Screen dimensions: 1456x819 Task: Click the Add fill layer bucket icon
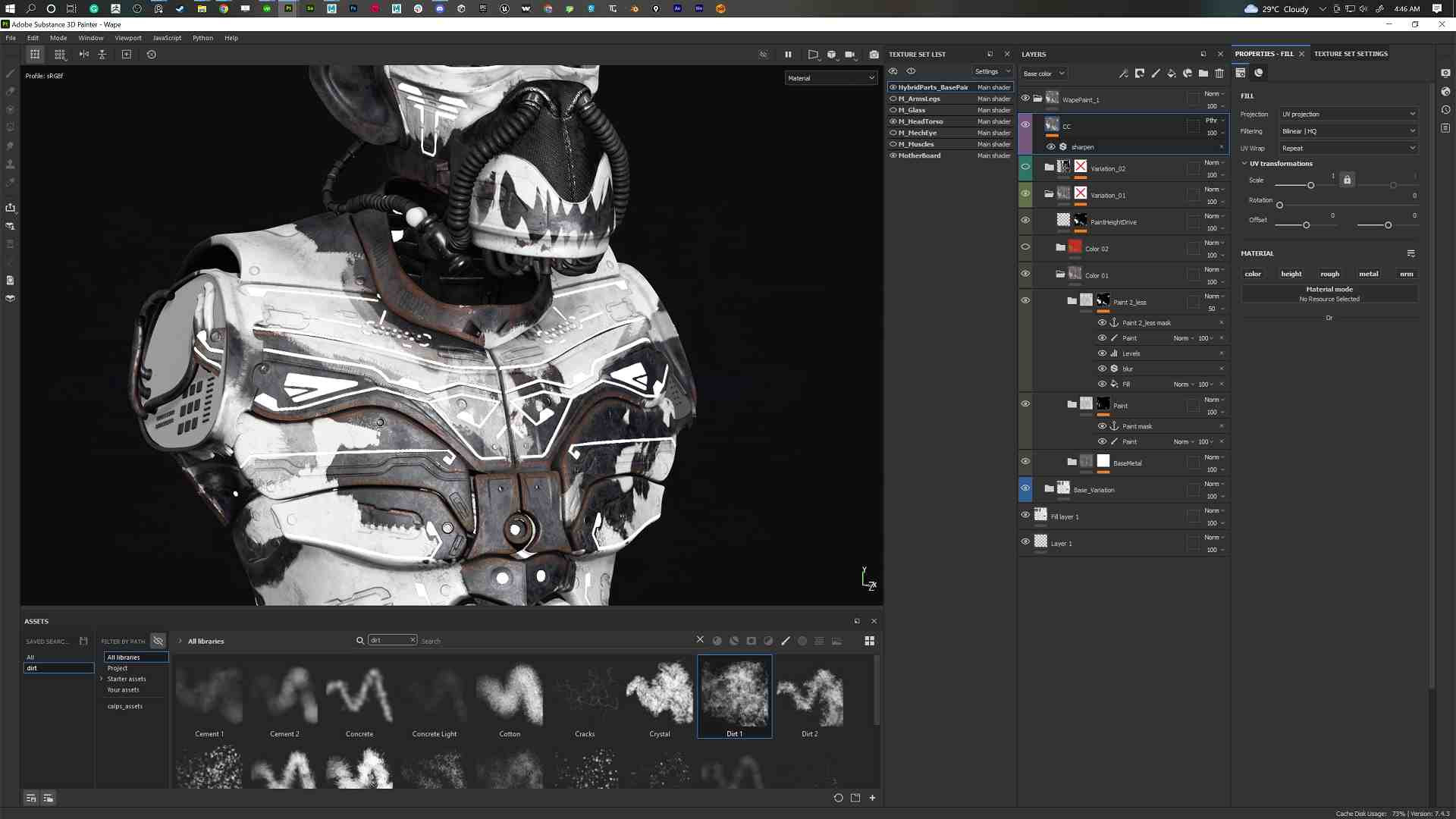click(x=1172, y=74)
